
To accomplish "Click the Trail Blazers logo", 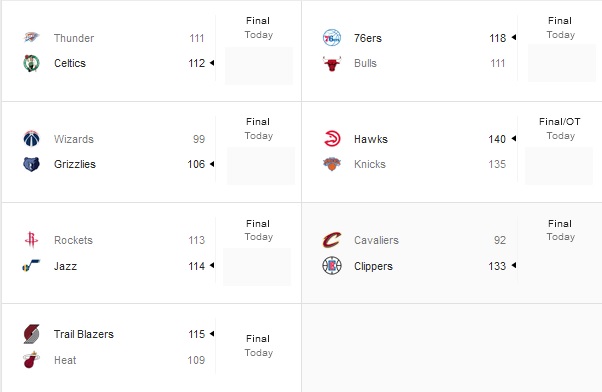I will pyautogui.click(x=31, y=334).
